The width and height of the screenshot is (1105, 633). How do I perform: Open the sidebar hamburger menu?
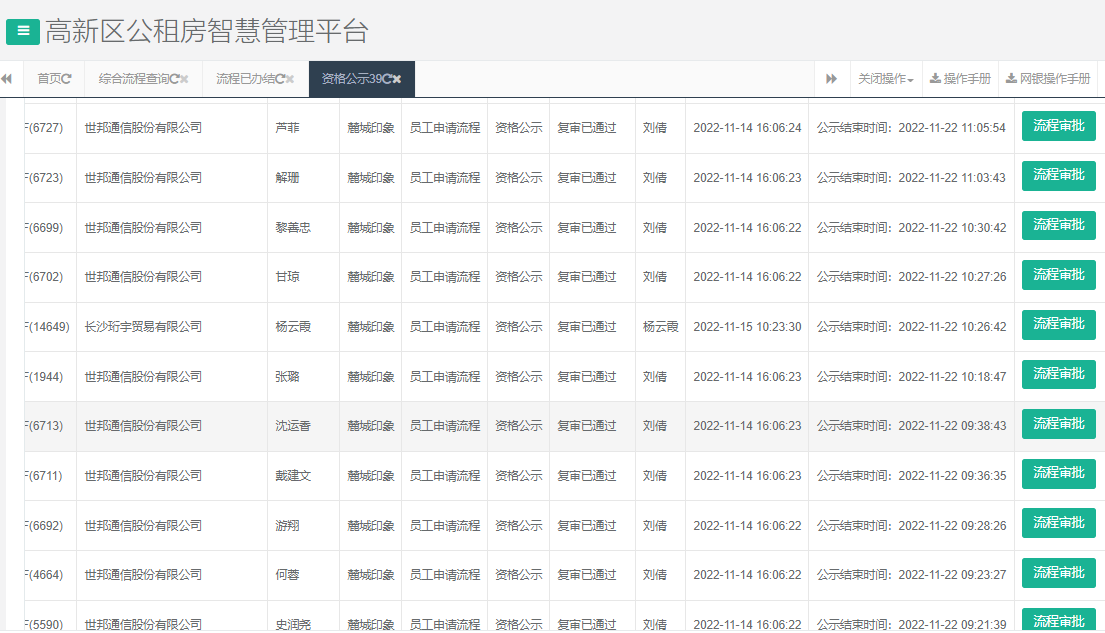(x=21, y=31)
